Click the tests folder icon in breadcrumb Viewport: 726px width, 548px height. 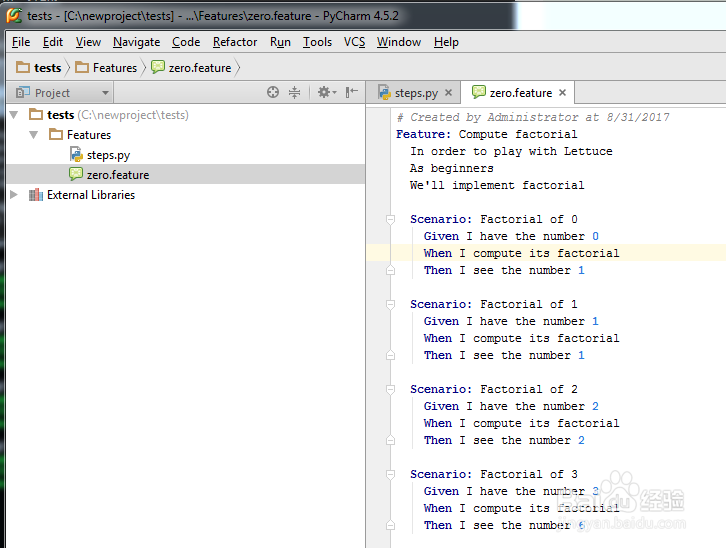pyautogui.click(x=23, y=67)
